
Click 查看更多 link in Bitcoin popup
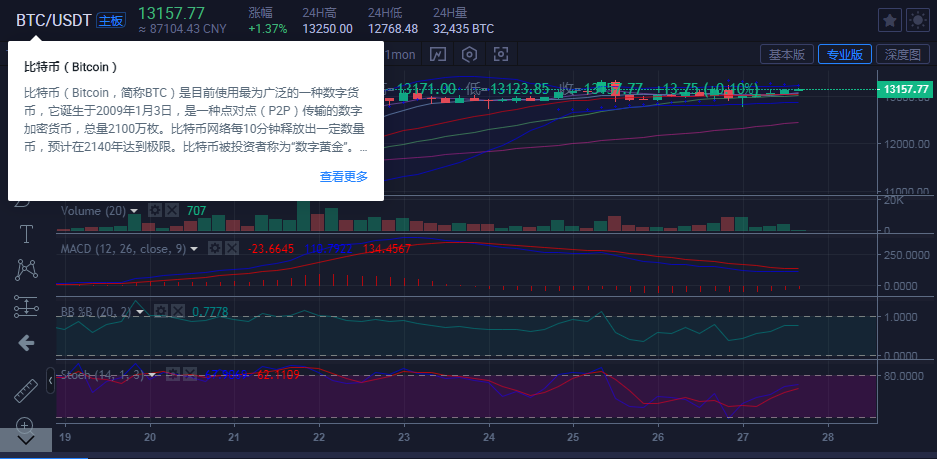(344, 176)
